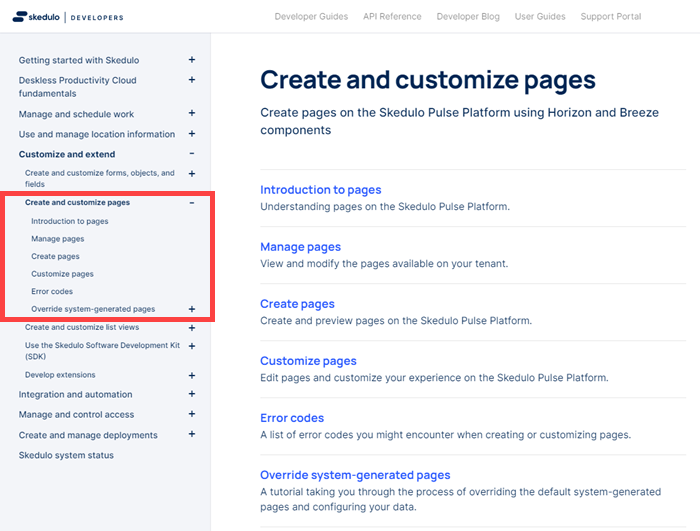Viewport: 700px width, 531px height.
Task: Select Customize pages in the sidebar
Action: pyautogui.click(x=62, y=274)
